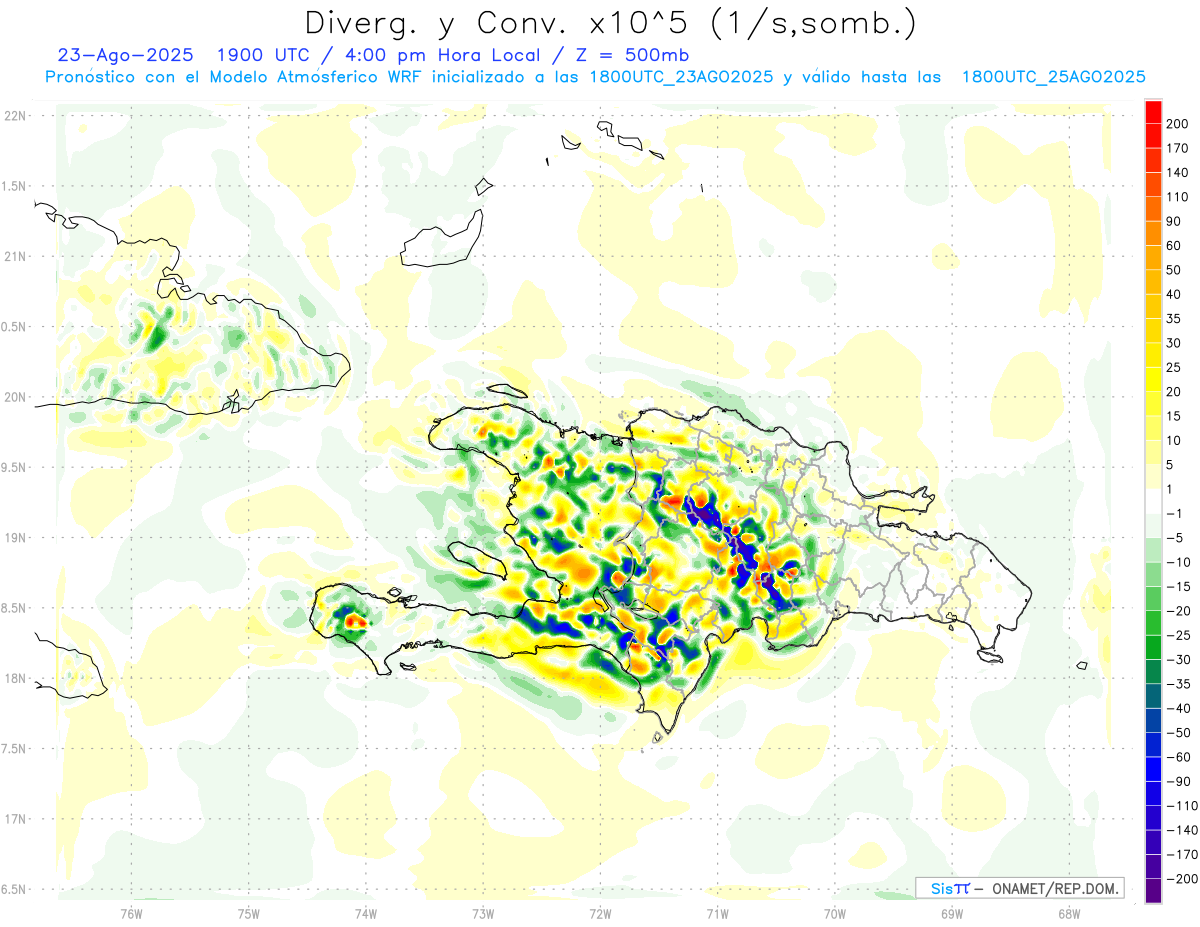The height and width of the screenshot is (927, 1200).
Task: Click the "Diverg. y Conv. x10^5 (1/s,somb.)" title
Action: [610, 24]
